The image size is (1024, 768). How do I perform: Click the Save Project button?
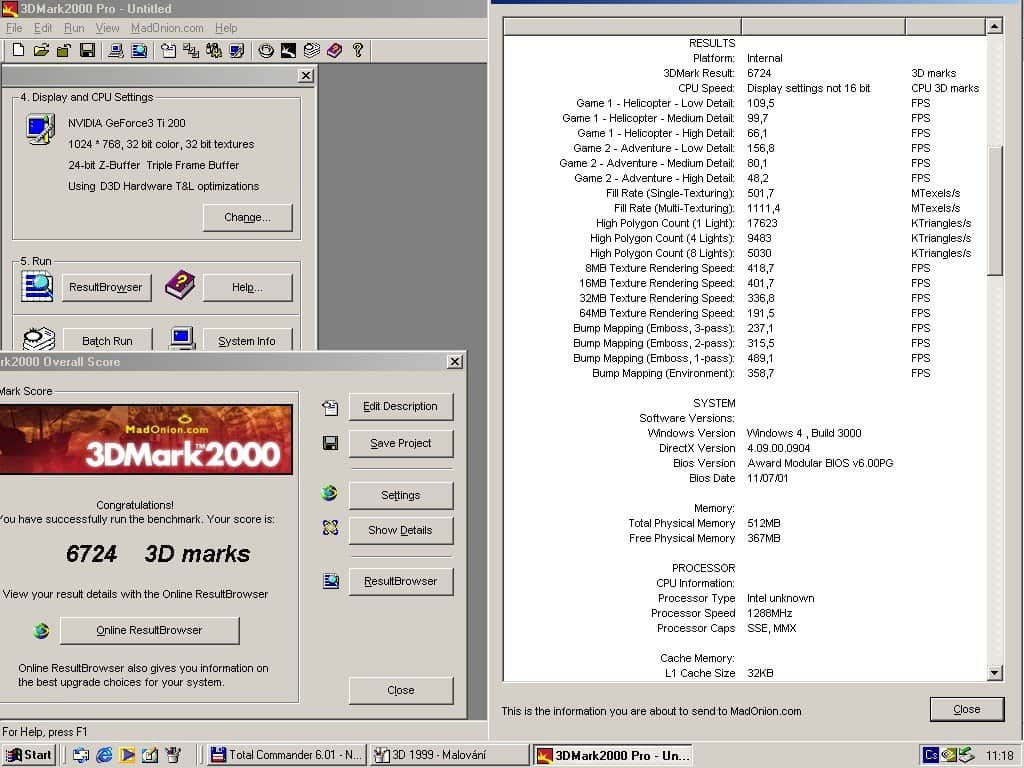point(400,443)
